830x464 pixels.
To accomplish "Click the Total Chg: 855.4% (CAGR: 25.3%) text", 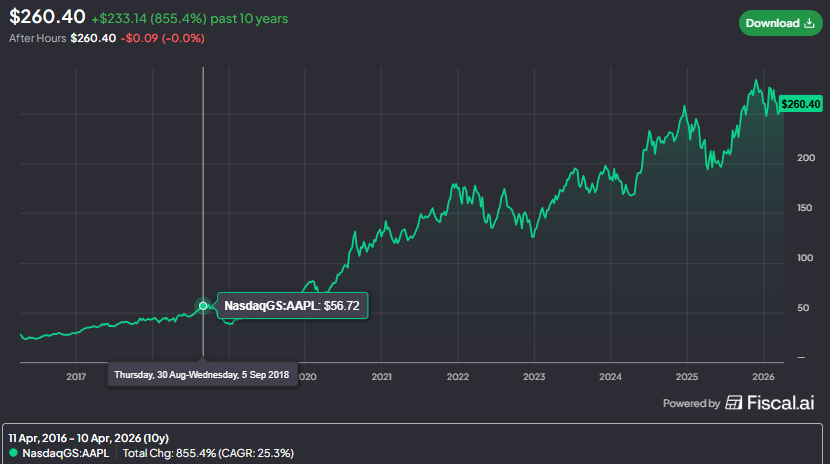I will click(208, 453).
